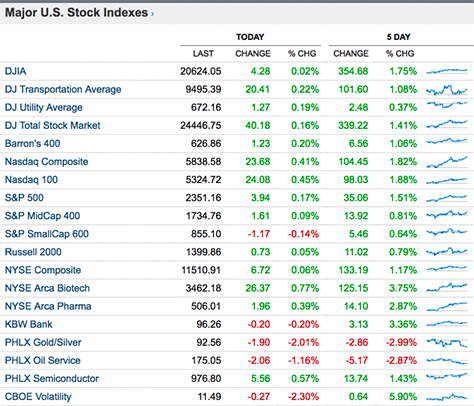Open the Nasdaq 100 link

coord(31,180)
